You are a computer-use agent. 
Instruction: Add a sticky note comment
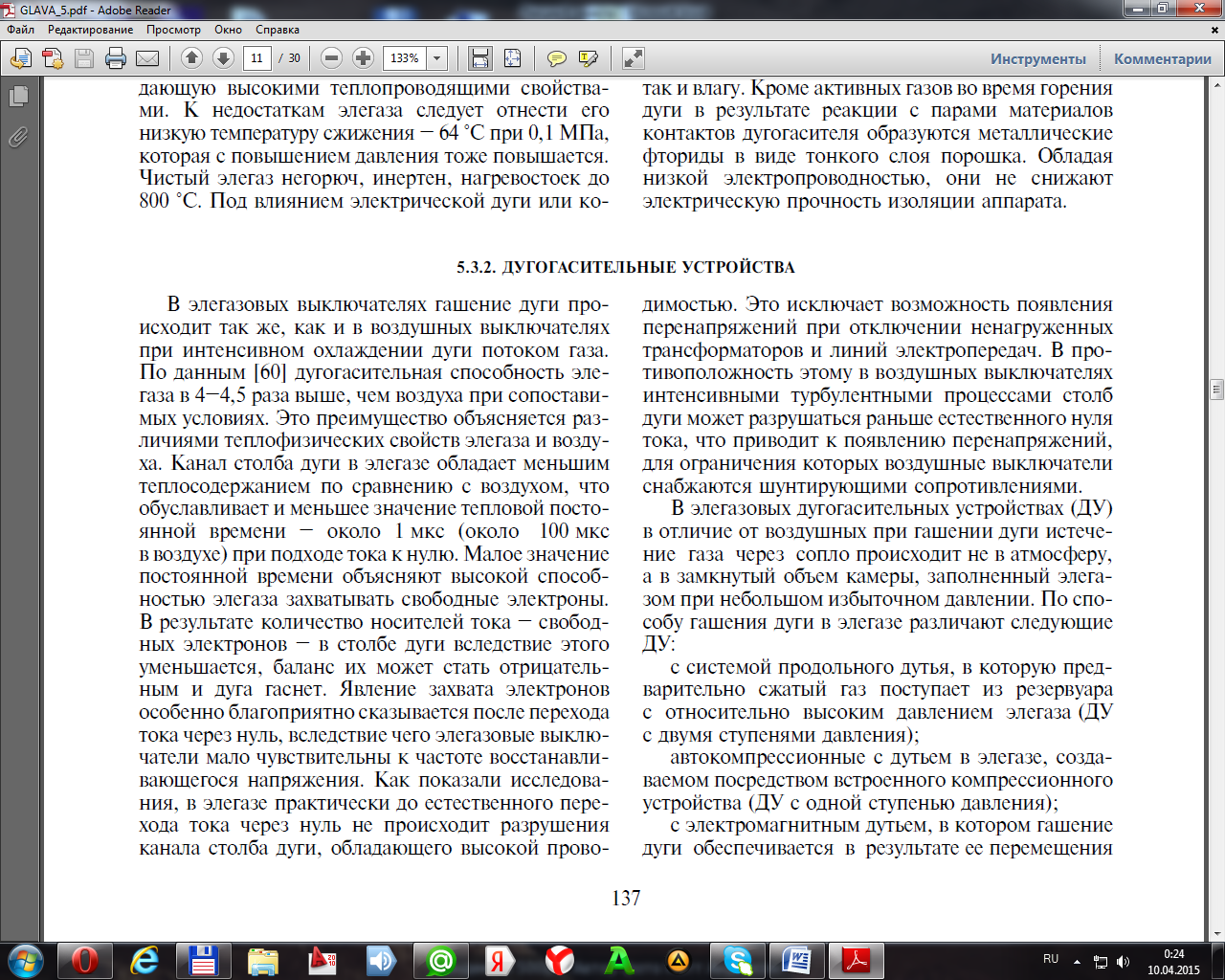(x=556, y=58)
